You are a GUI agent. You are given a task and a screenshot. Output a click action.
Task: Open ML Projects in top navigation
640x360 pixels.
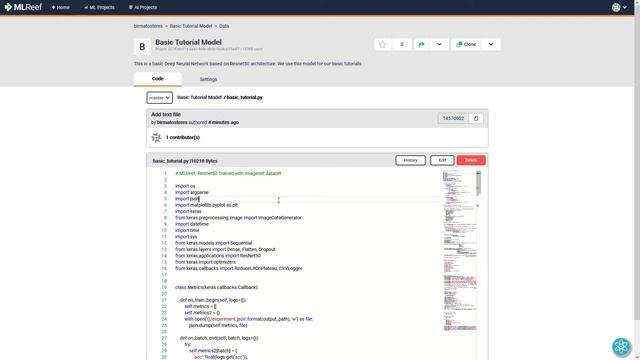(x=99, y=7)
